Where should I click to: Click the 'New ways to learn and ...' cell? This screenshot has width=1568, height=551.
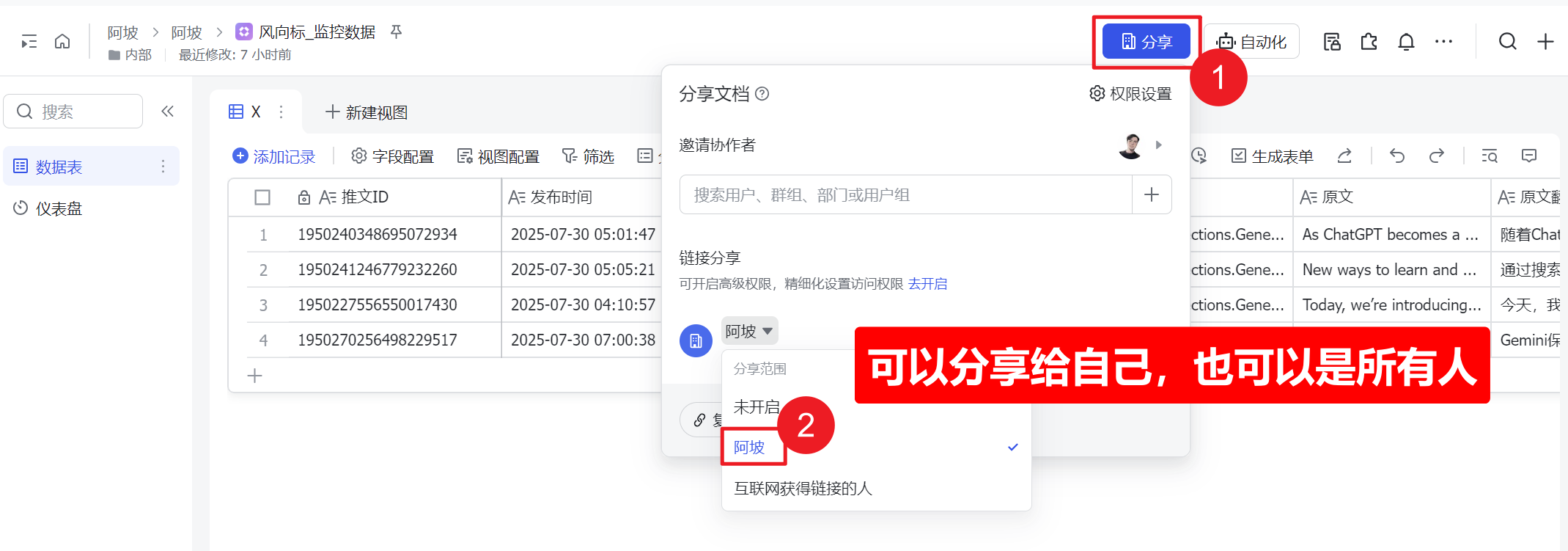click(1392, 270)
